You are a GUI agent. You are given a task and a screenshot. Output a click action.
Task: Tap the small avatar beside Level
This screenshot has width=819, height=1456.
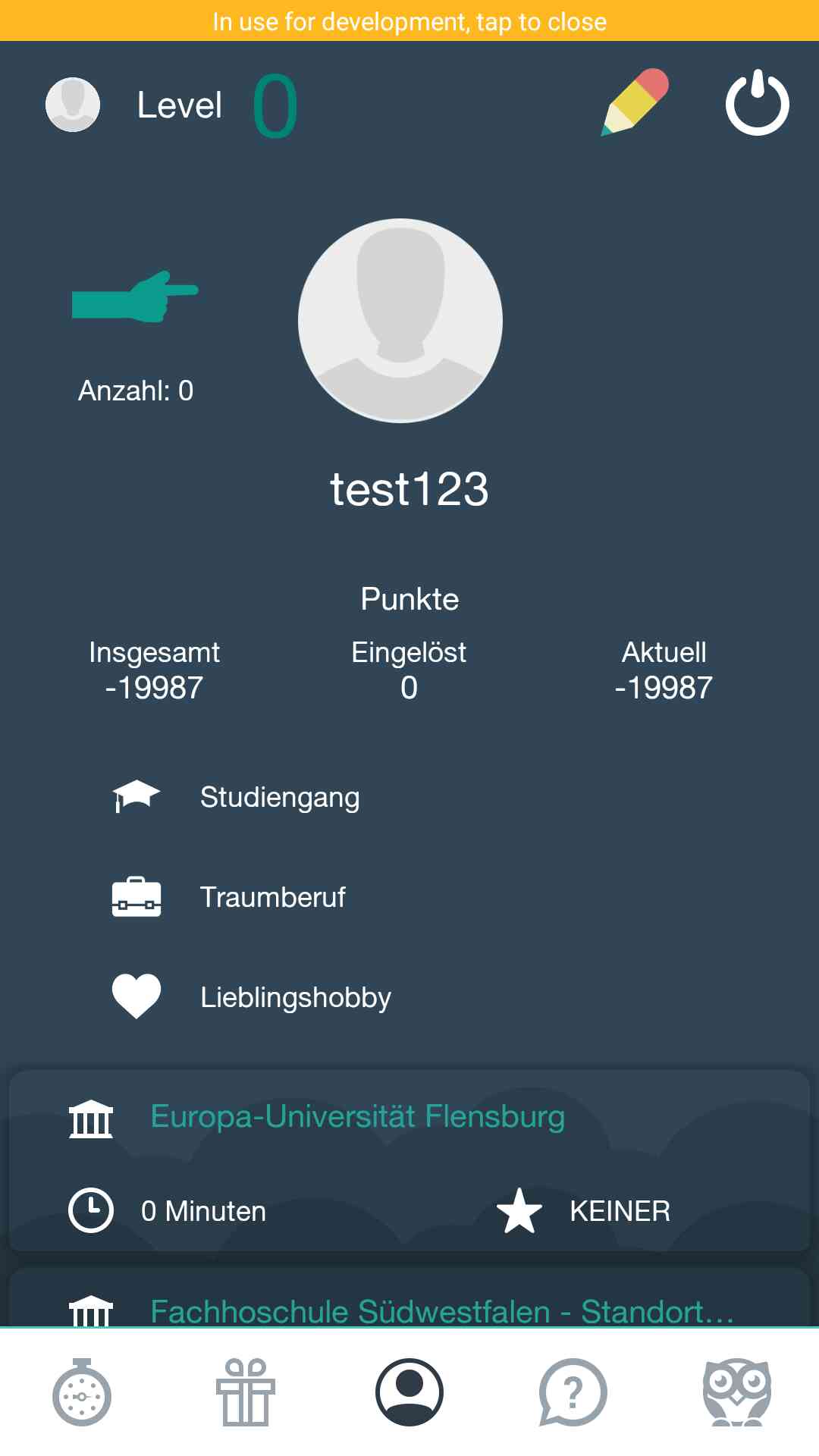[x=73, y=105]
